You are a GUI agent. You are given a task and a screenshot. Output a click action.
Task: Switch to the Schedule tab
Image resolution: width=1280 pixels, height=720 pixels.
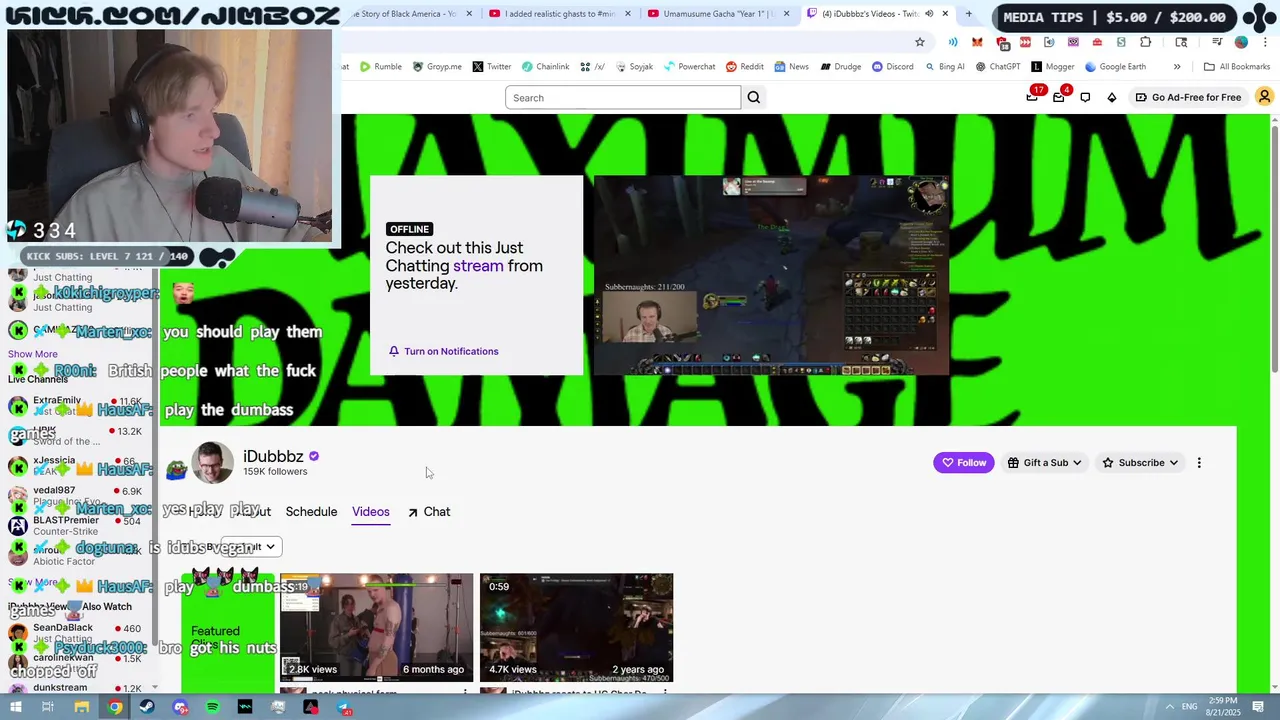click(x=311, y=512)
